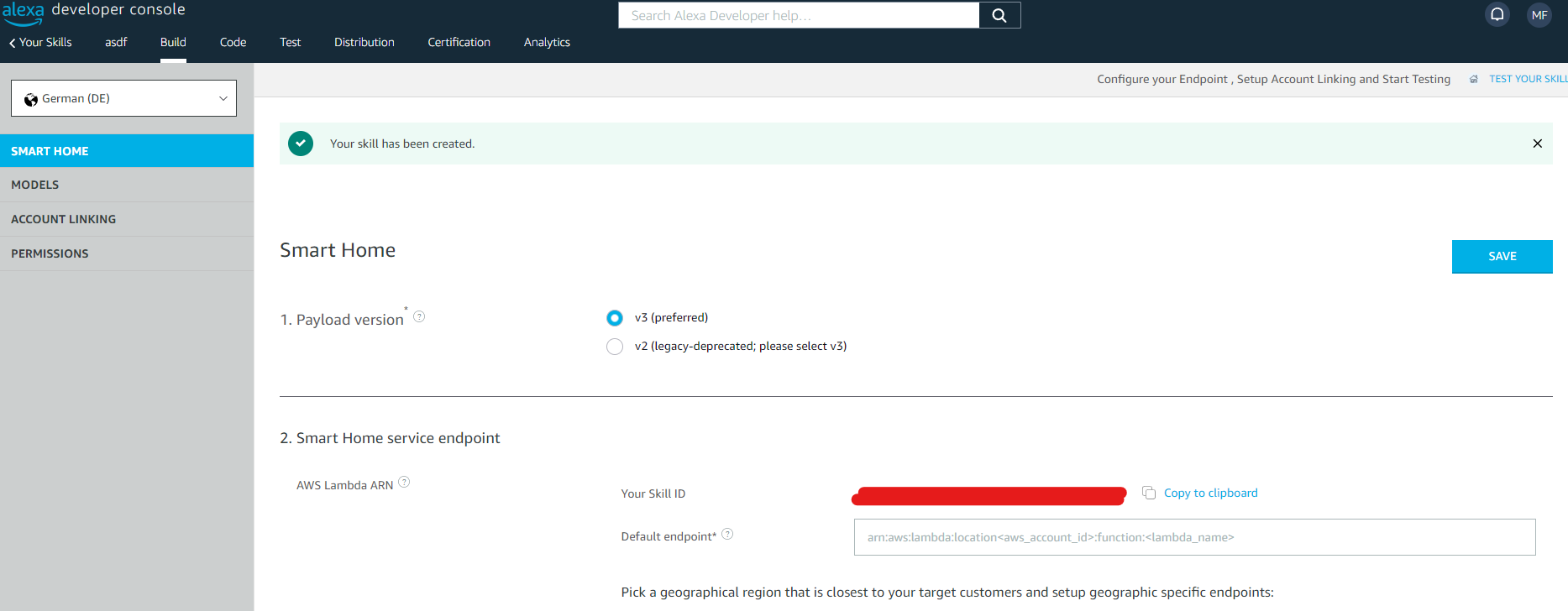Open the German (DE) language dropdown

pos(123,98)
